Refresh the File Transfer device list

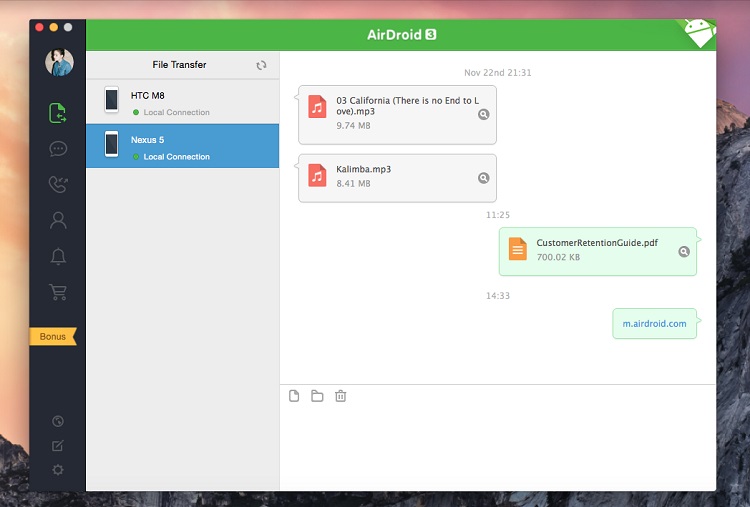[x=261, y=65]
